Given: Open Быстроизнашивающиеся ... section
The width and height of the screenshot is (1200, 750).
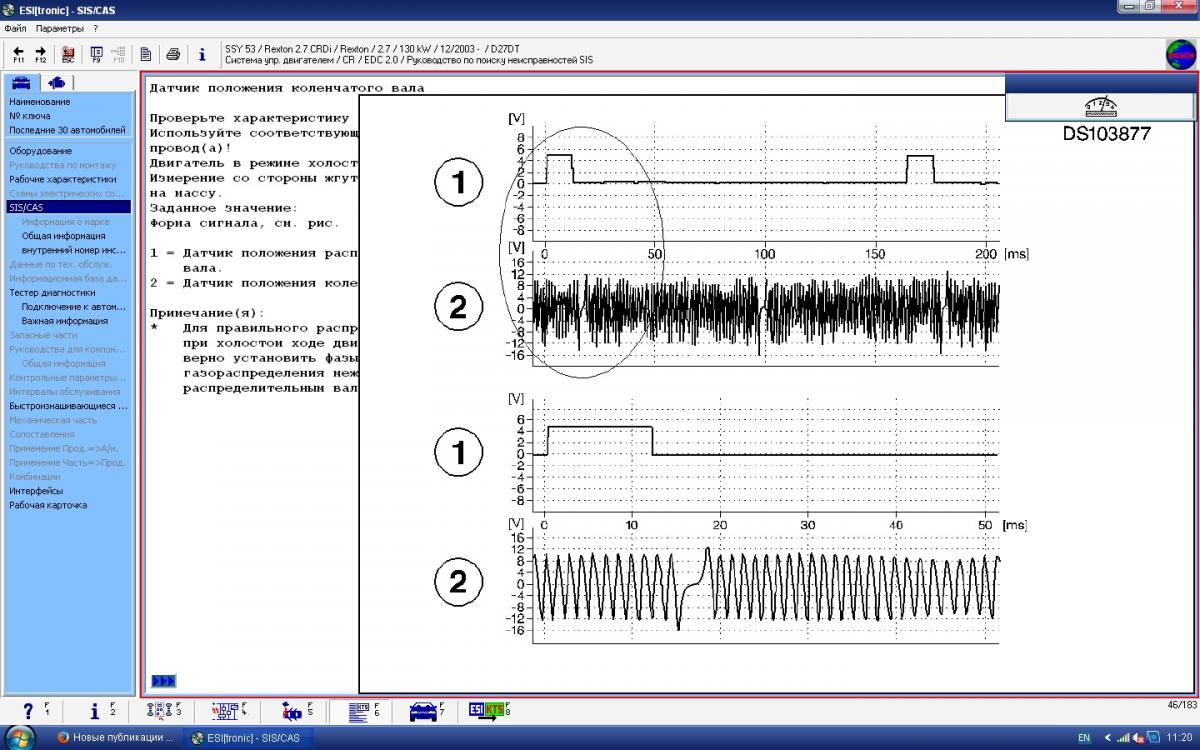Looking at the screenshot, I should (69, 406).
